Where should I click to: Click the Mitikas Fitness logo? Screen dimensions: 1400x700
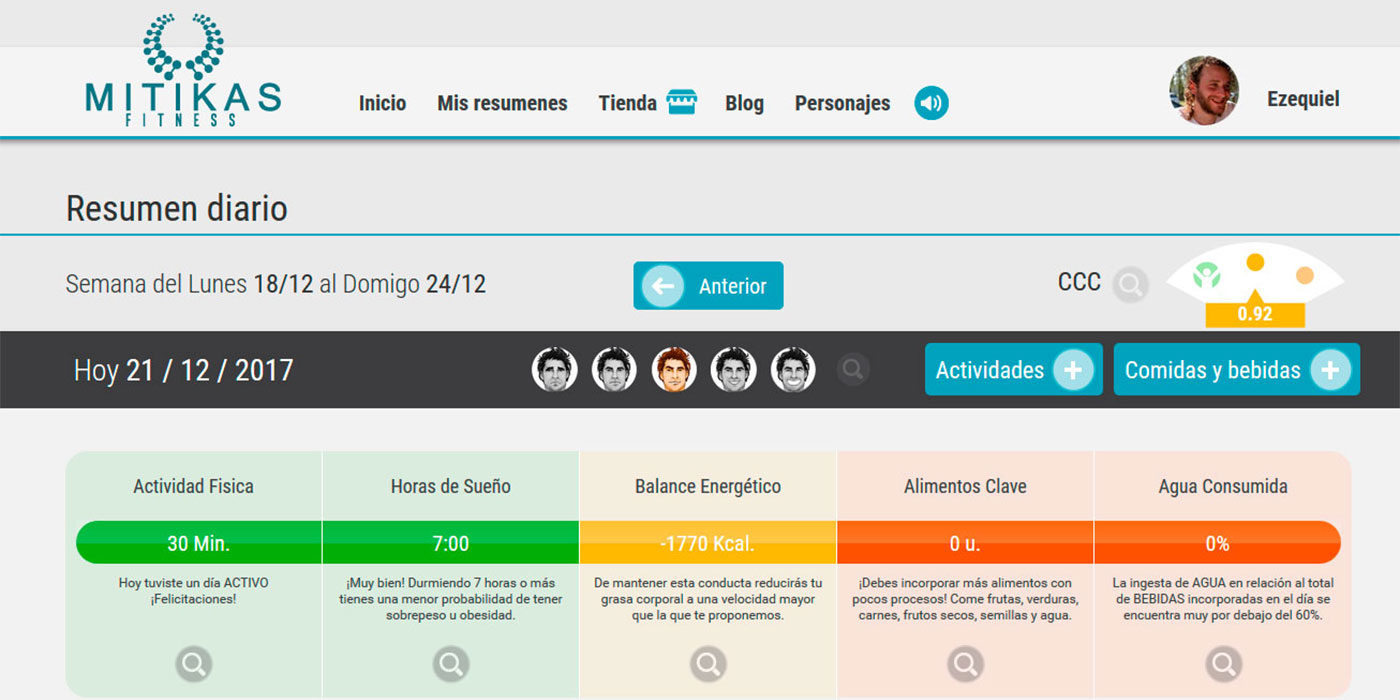pos(183,72)
